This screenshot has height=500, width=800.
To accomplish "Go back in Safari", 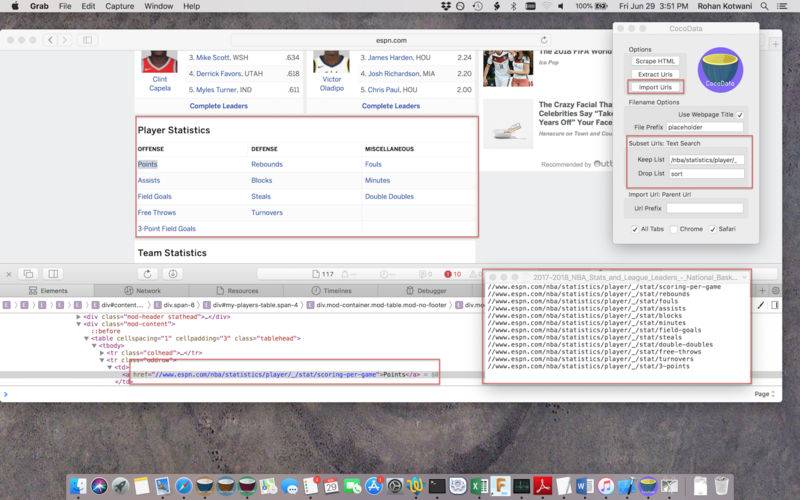I will (x=50, y=40).
